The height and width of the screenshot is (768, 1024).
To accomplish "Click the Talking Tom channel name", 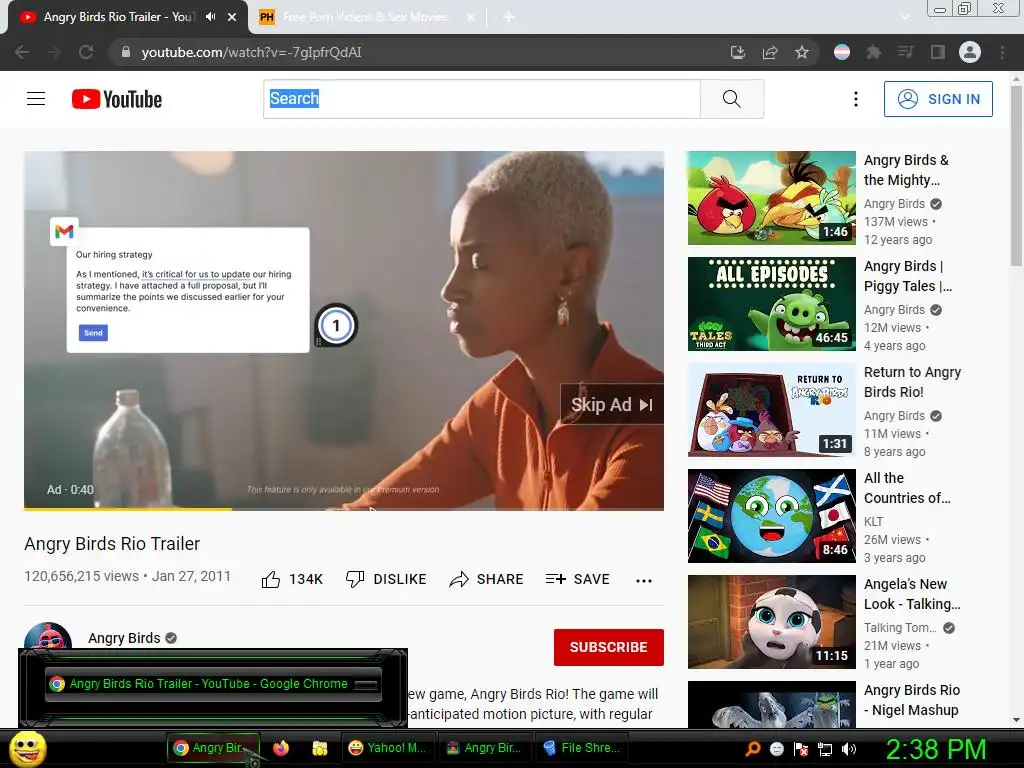I will [900, 628].
